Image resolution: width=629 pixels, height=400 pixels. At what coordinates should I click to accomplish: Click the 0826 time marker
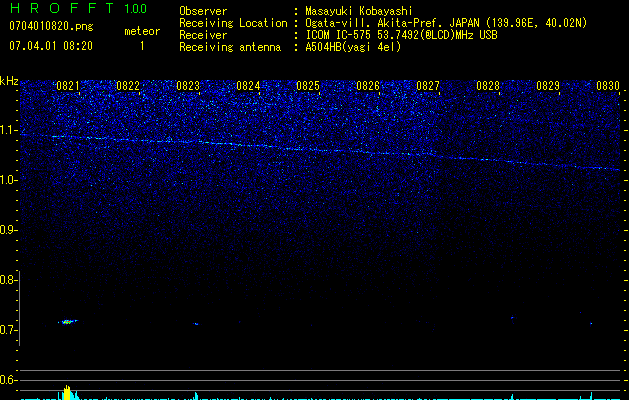click(368, 86)
